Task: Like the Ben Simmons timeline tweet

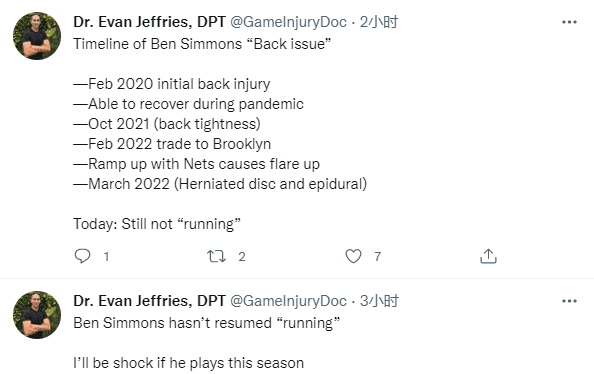Action: (353, 256)
